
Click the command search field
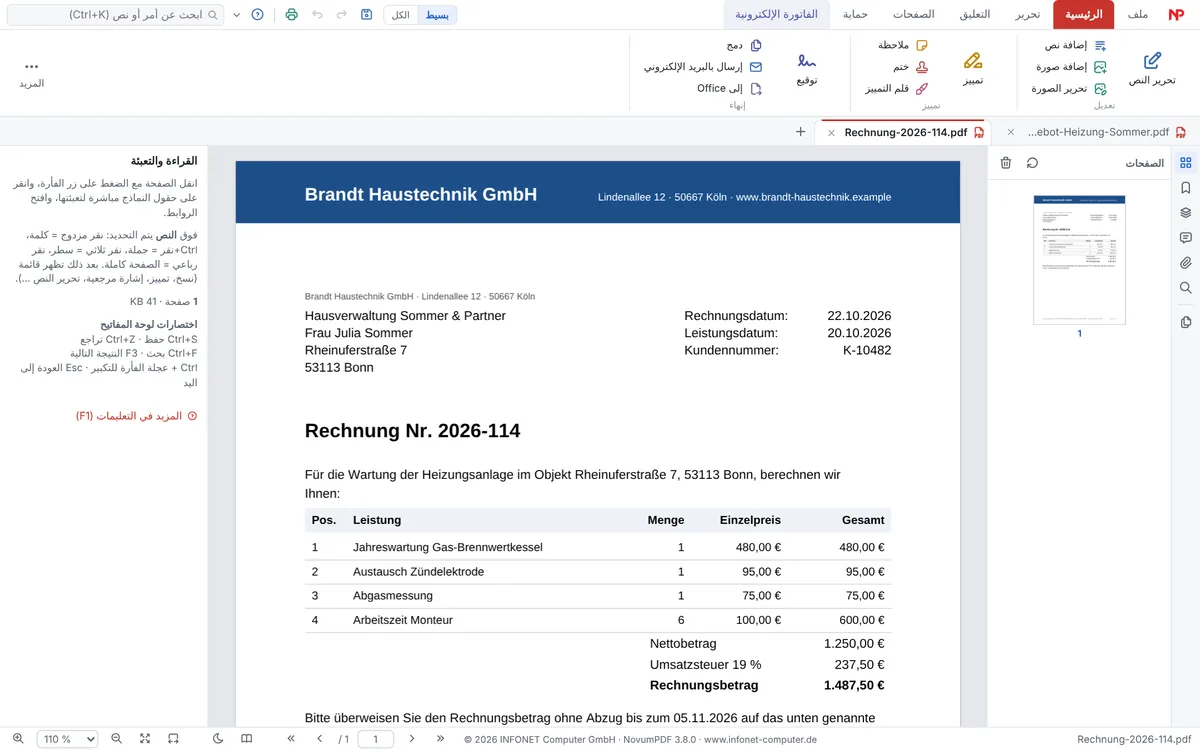115,15
